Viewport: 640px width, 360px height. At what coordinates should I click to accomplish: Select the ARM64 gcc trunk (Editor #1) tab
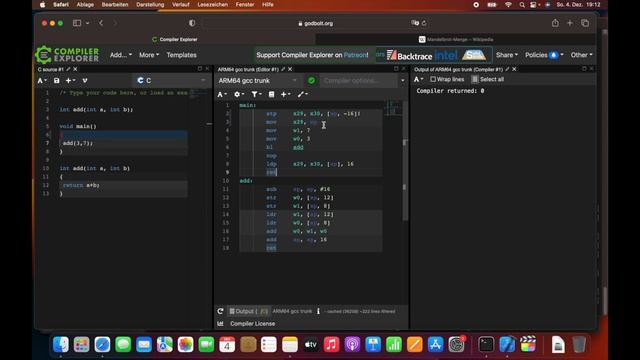pyautogui.click(x=248, y=69)
